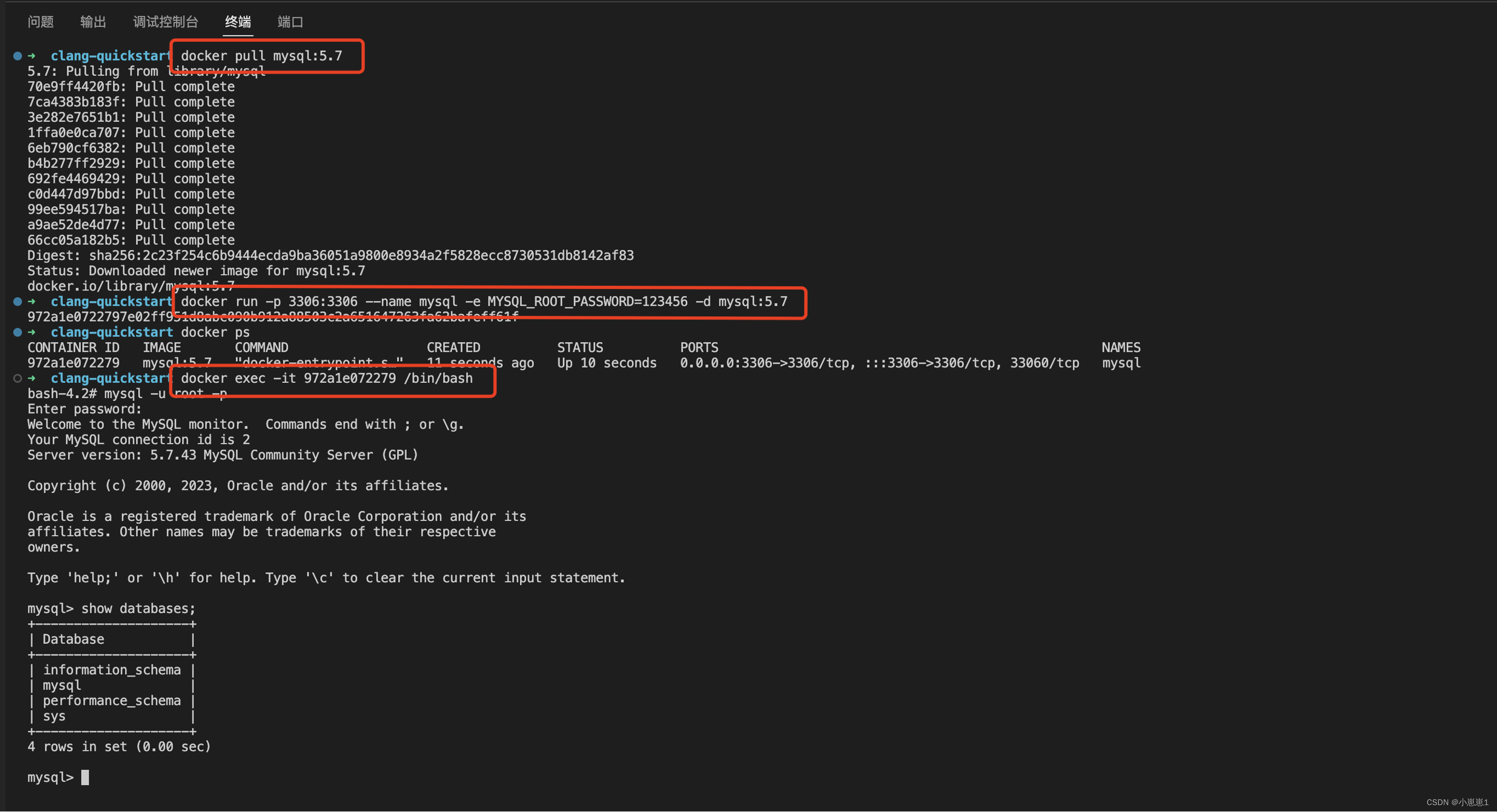Click the docker run -p 3306:3306 command
Image resolution: width=1497 pixels, height=812 pixels.
[484, 302]
